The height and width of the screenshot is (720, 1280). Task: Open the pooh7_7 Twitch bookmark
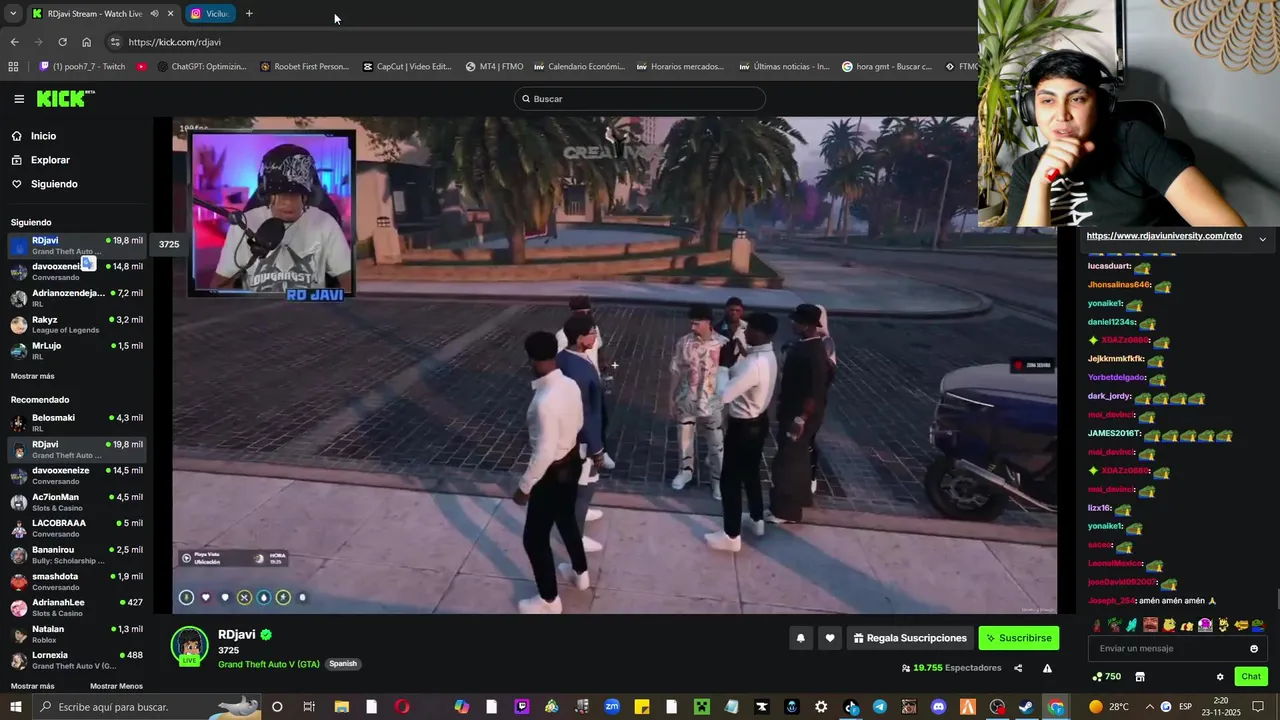pyautogui.click(x=83, y=67)
